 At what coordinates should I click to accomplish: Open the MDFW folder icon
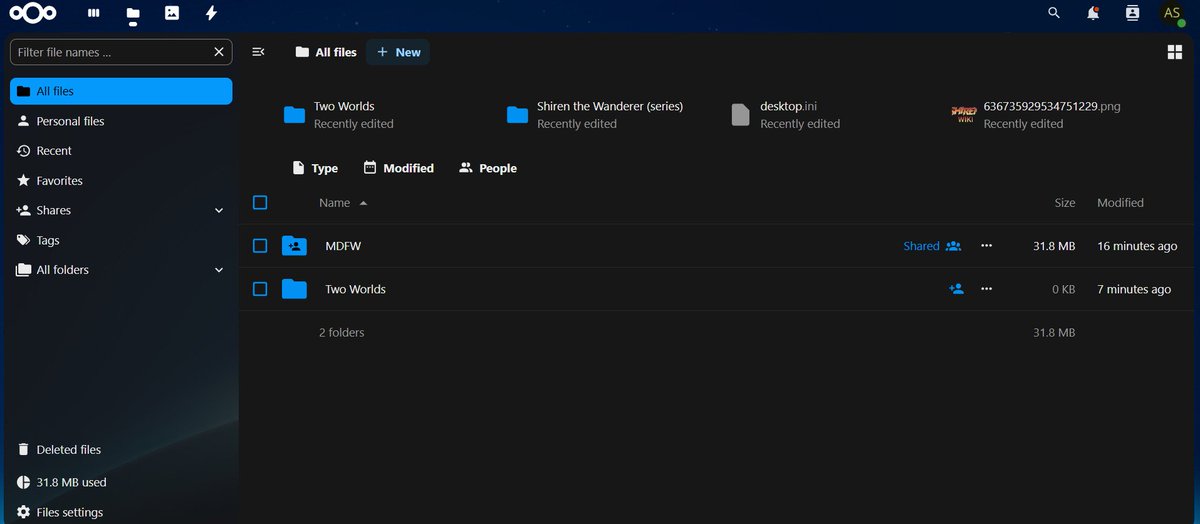coord(294,246)
